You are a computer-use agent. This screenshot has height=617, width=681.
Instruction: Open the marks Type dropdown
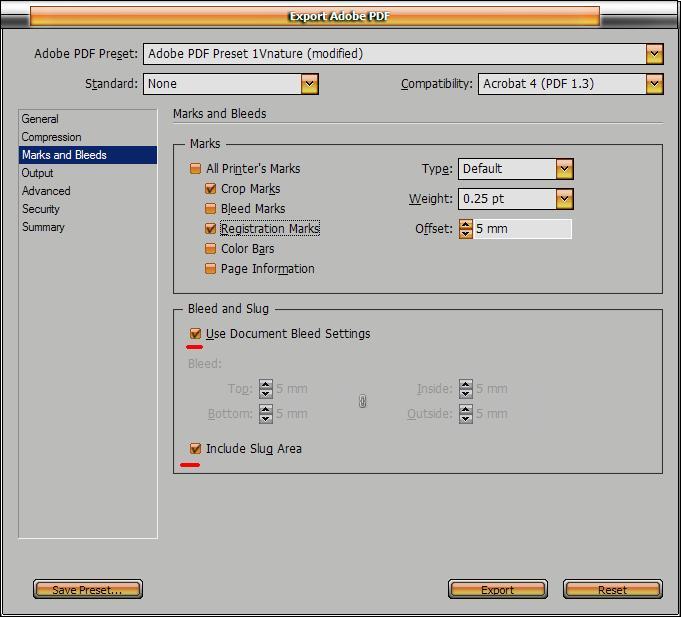(516, 169)
